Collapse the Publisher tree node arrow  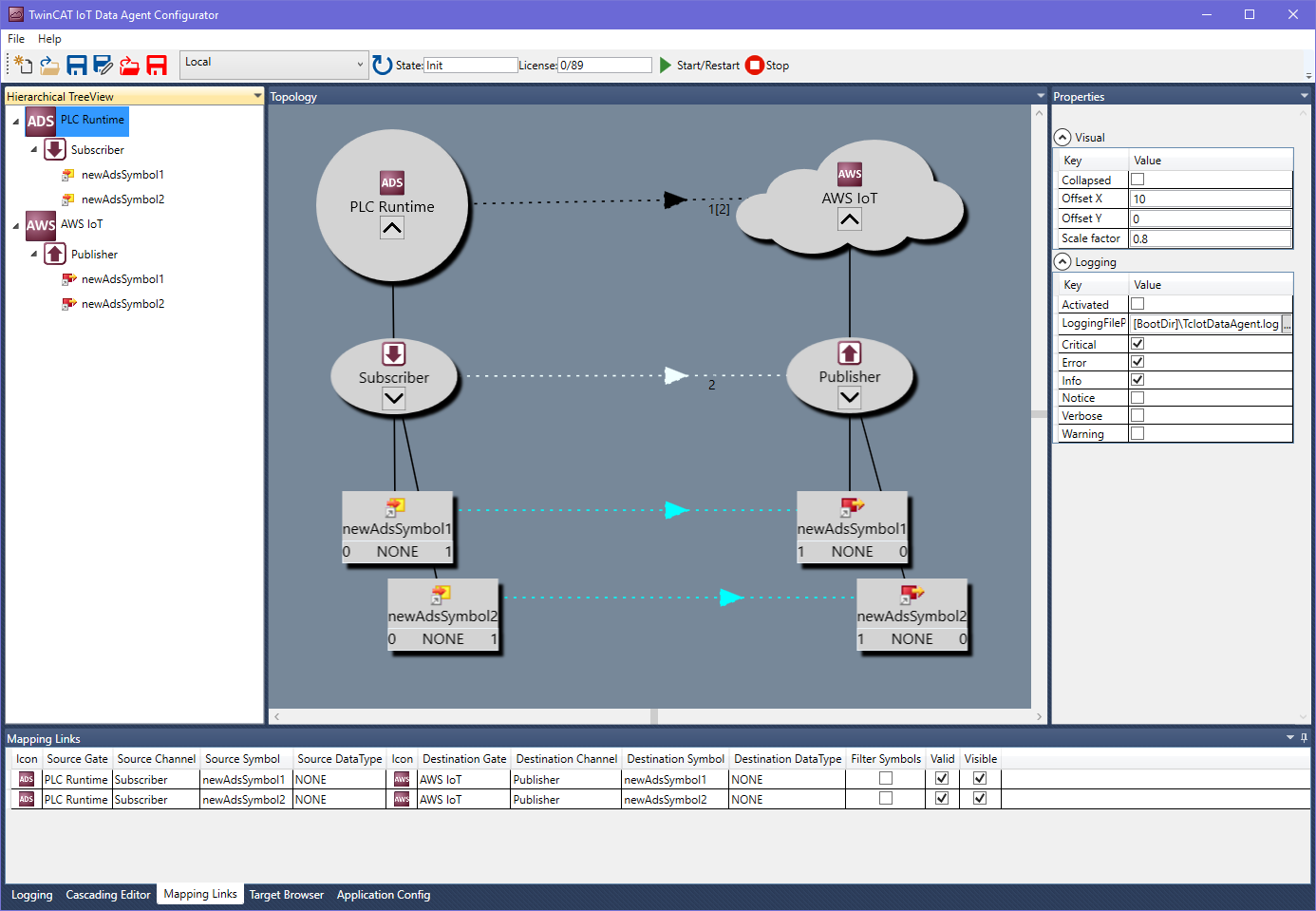click(34, 254)
